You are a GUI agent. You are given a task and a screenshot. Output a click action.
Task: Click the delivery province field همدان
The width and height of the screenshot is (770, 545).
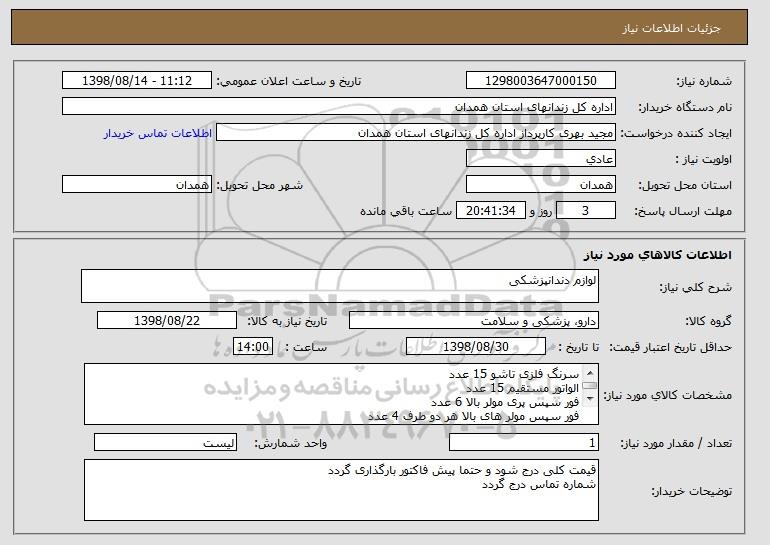point(541,185)
